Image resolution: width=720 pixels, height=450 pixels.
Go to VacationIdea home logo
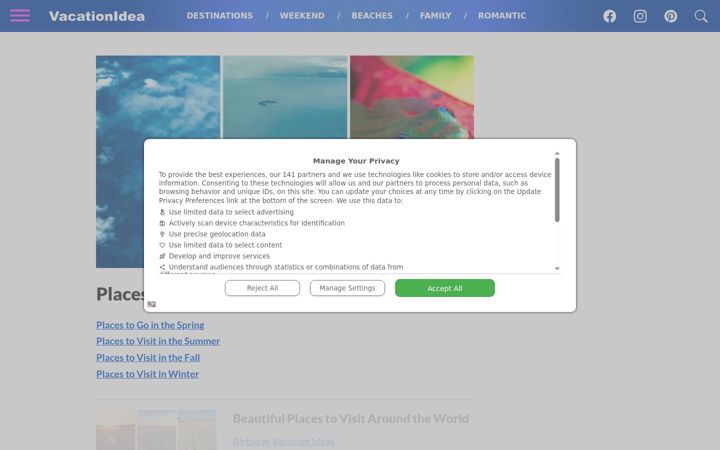point(96,16)
